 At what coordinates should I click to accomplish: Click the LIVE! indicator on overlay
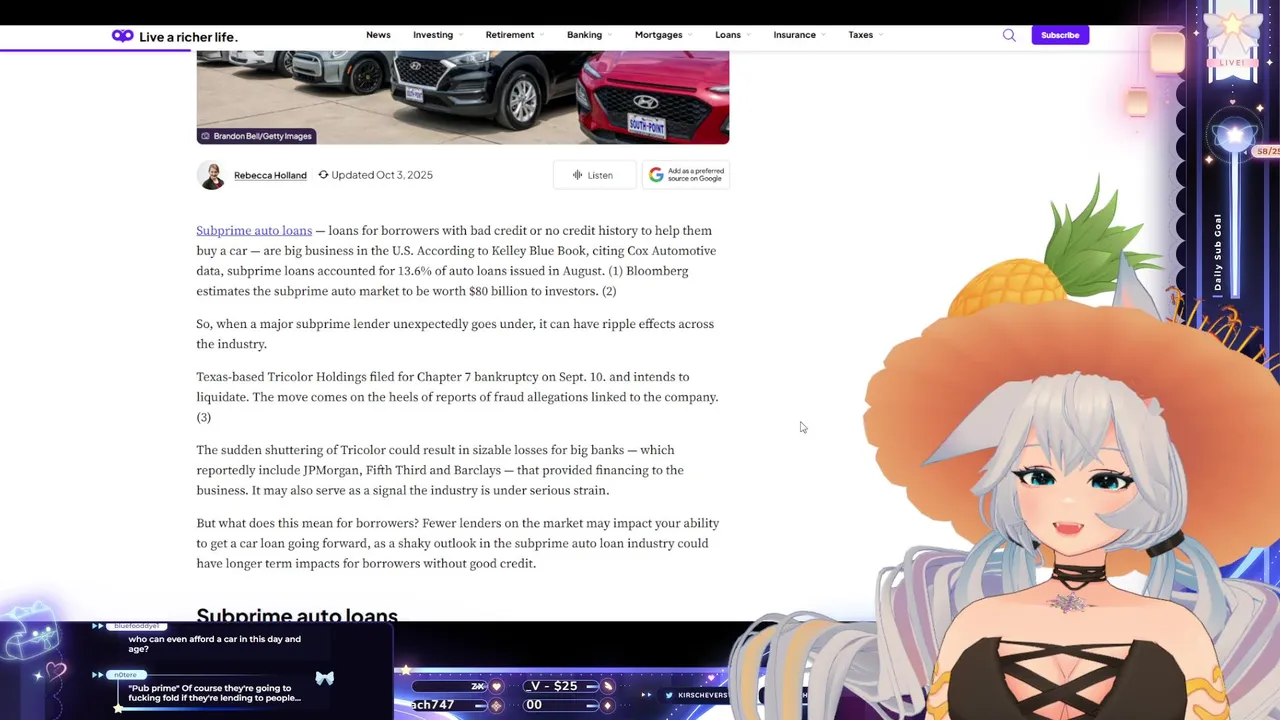click(1231, 63)
